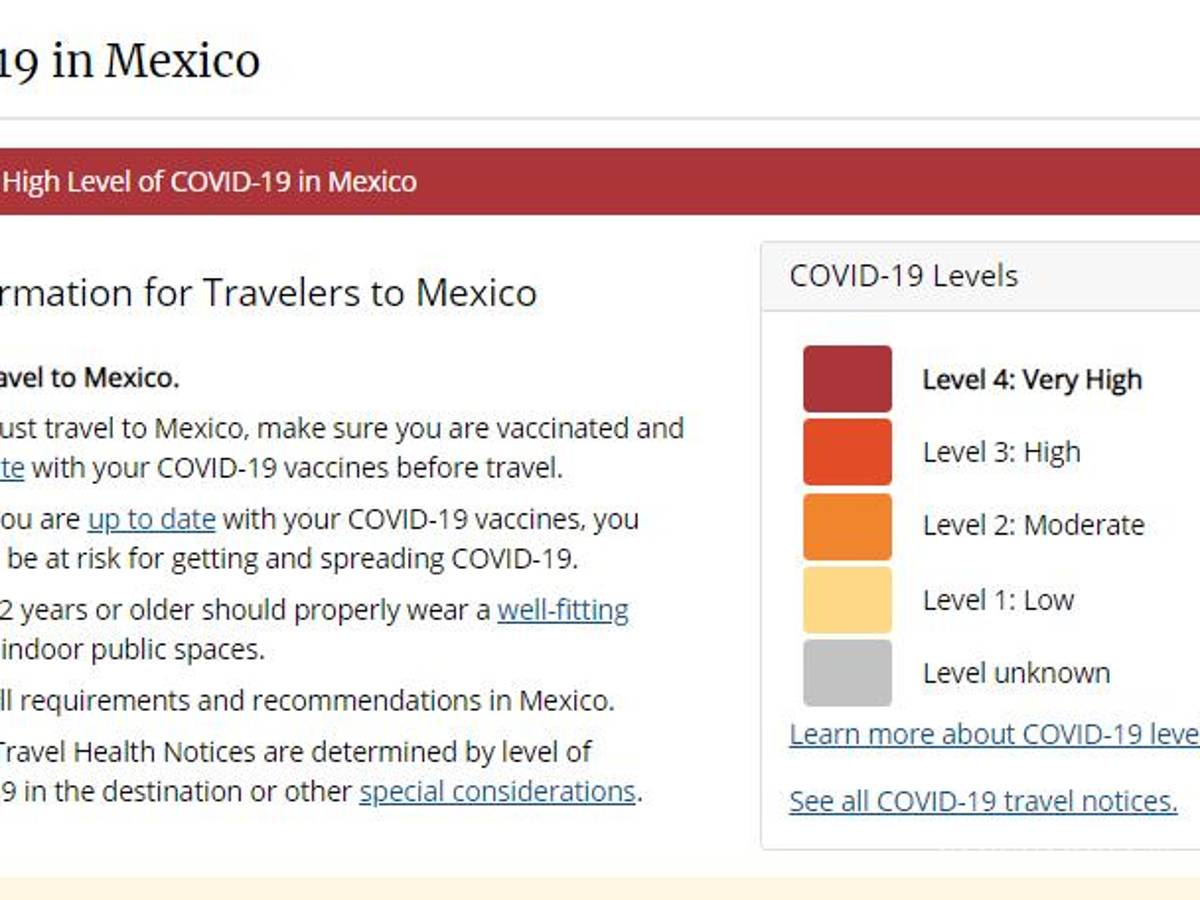Select the Level 4 dark red color swatch

coord(846,379)
